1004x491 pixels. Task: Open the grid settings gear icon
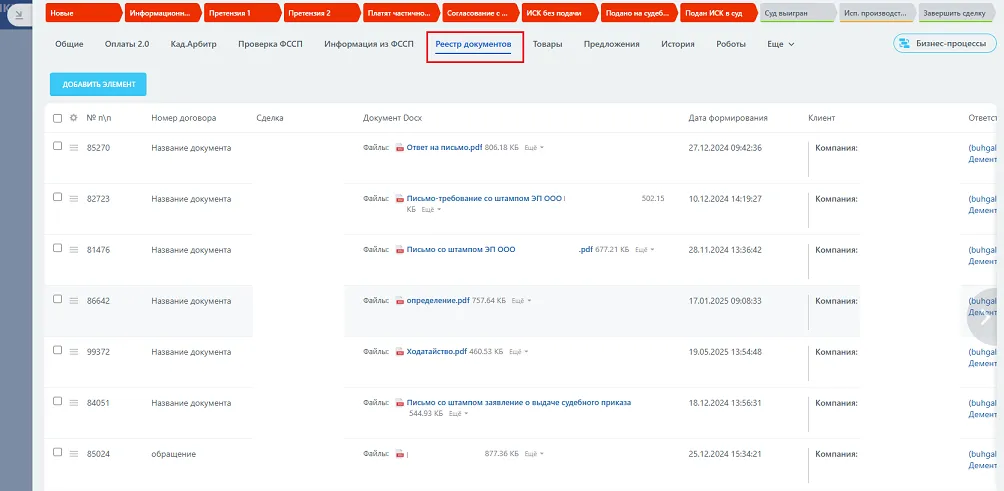click(74, 118)
